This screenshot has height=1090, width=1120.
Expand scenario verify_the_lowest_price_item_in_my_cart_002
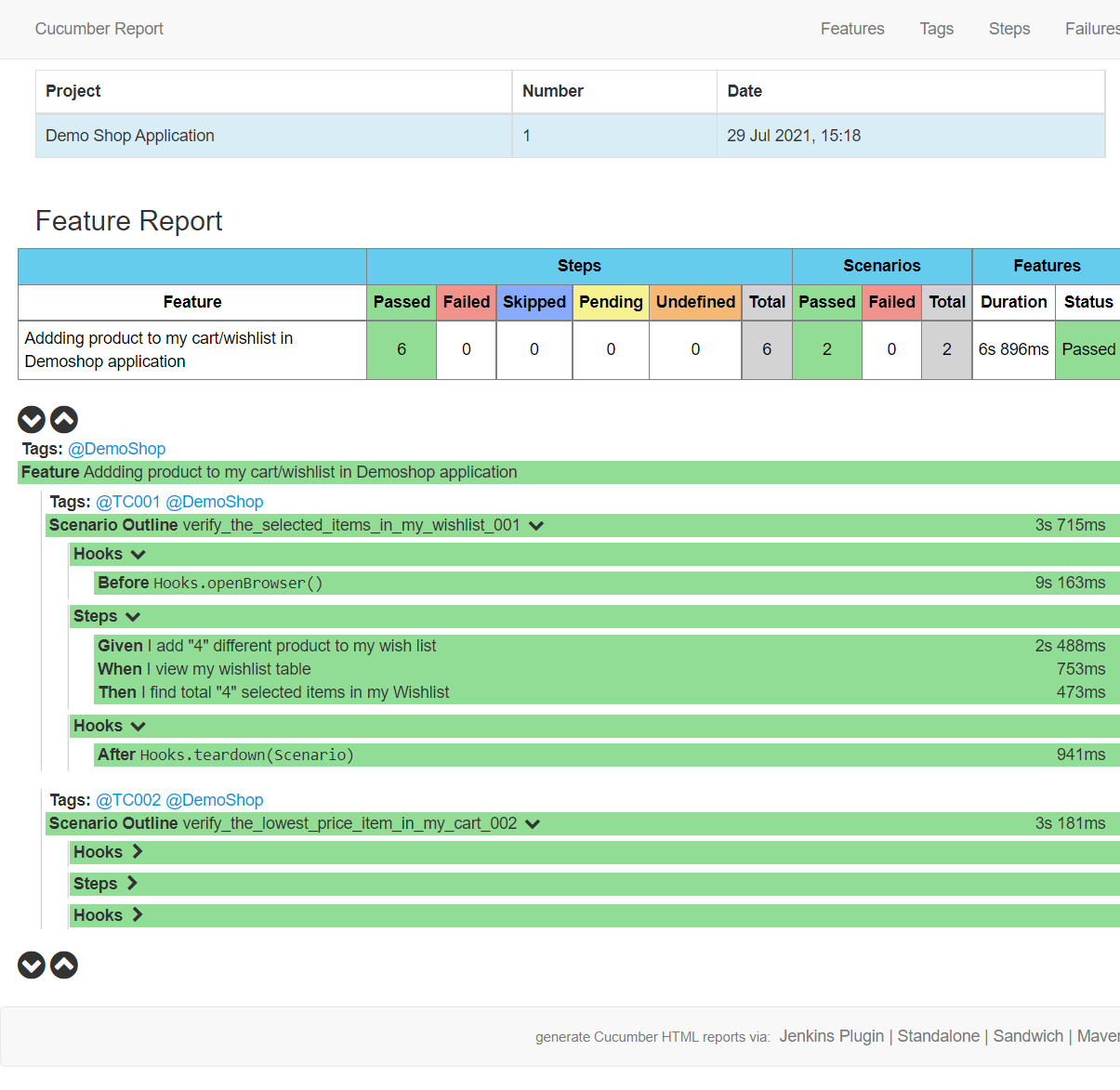click(x=533, y=823)
